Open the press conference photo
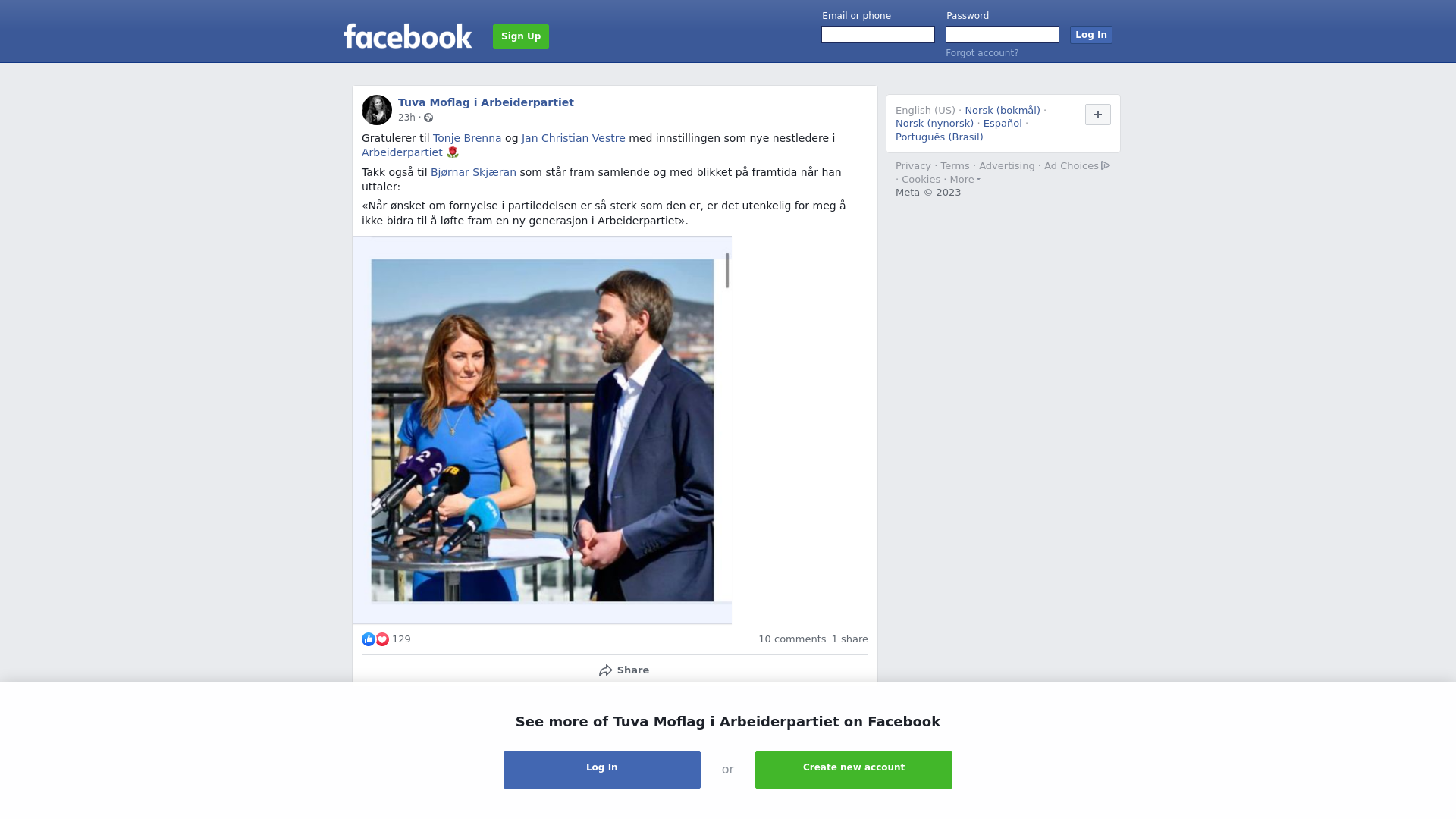The image size is (1456, 819). point(542,430)
